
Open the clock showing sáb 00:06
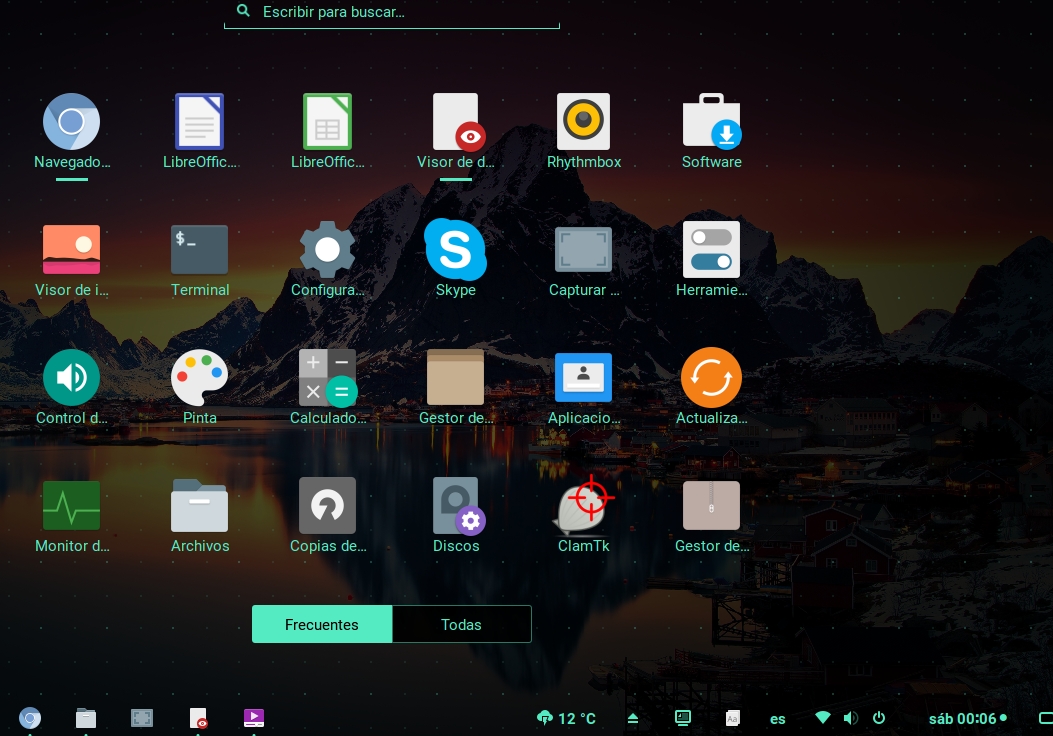click(x=962, y=718)
